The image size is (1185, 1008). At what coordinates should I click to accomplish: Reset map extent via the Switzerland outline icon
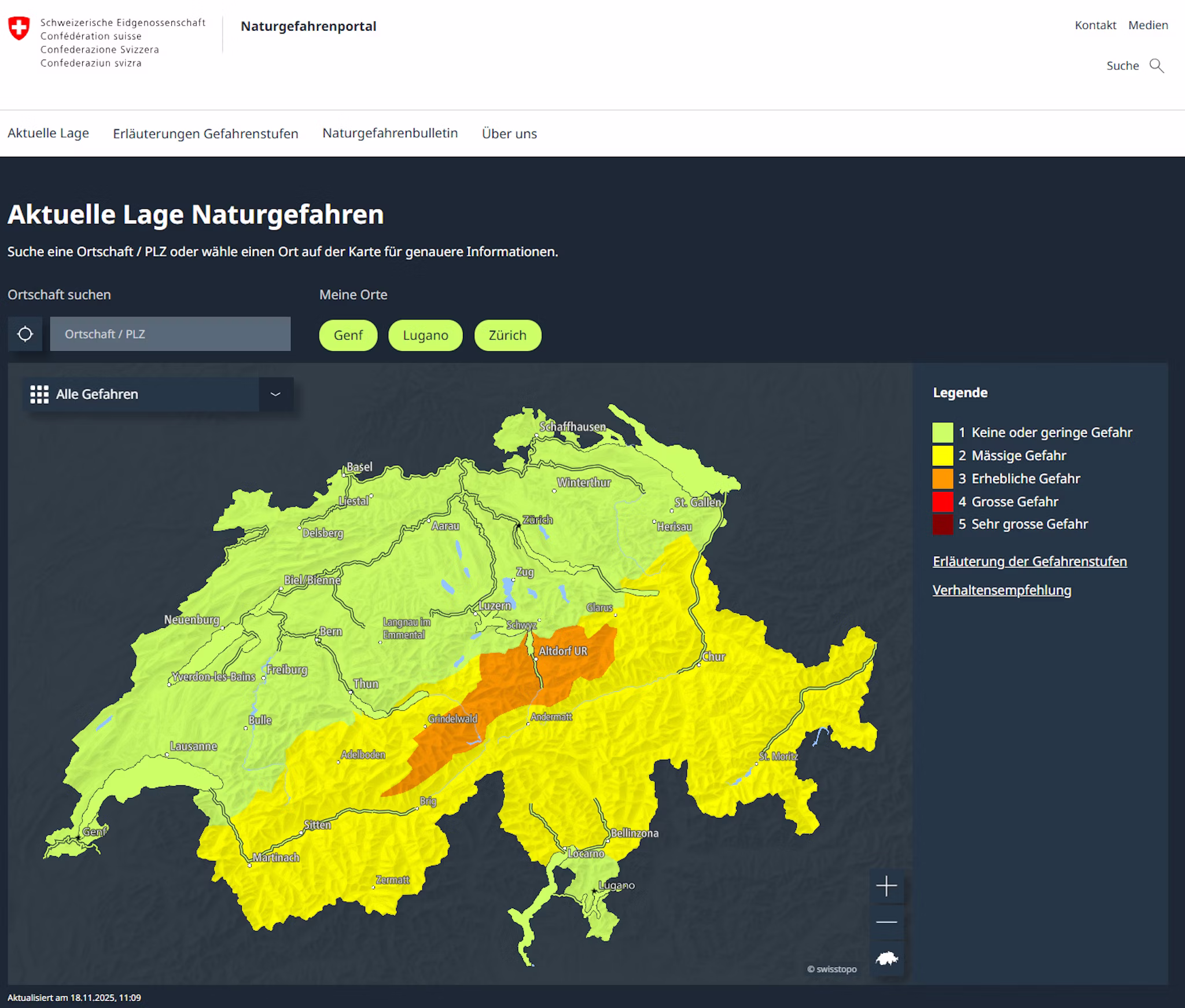[x=886, y=958]
